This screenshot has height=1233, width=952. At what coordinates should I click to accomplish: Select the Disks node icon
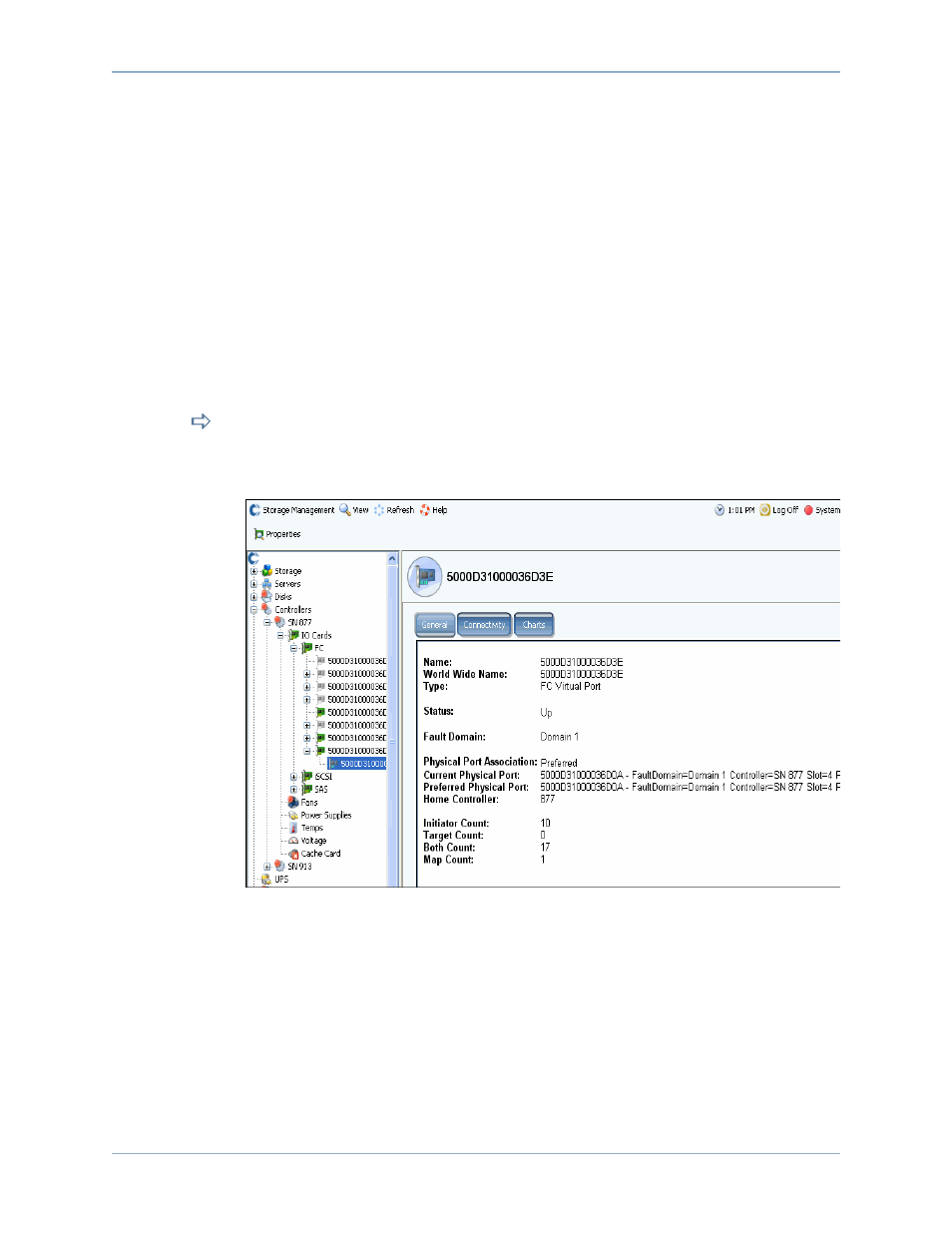[x=266, y=596]
